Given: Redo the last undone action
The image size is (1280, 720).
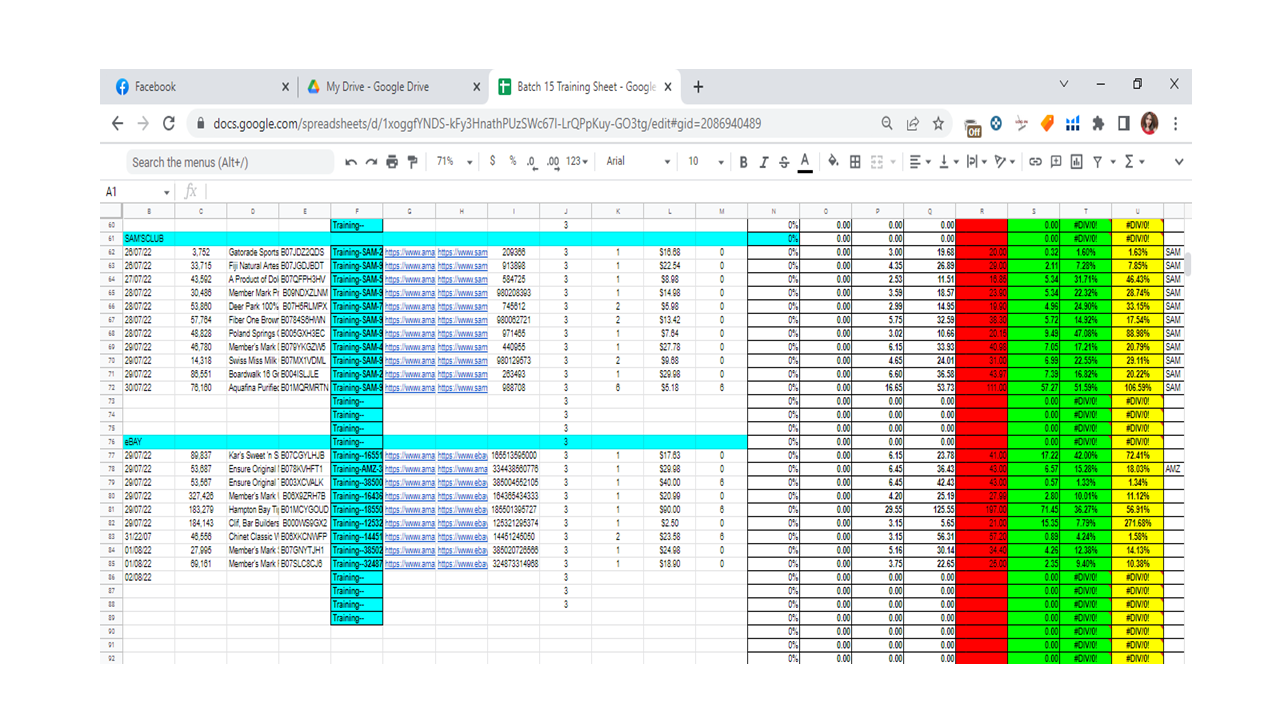Looking at the screenshot, I should coord(371,162).
